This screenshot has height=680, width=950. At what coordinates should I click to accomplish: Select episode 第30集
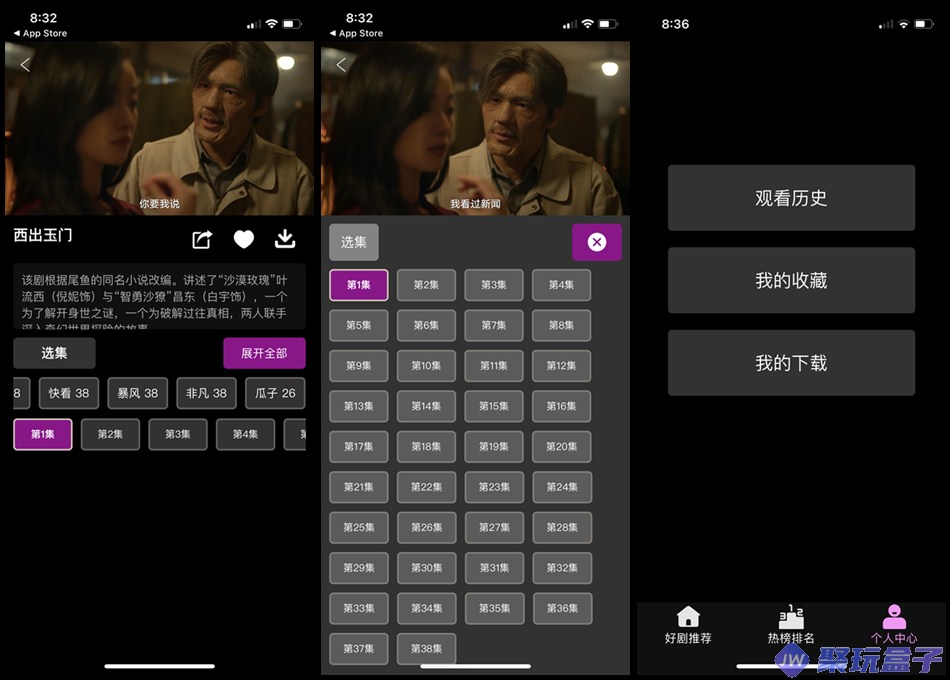427,568
